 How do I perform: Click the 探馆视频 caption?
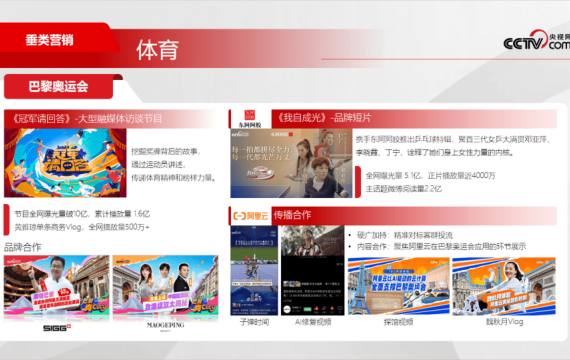[x=398, y=322]
